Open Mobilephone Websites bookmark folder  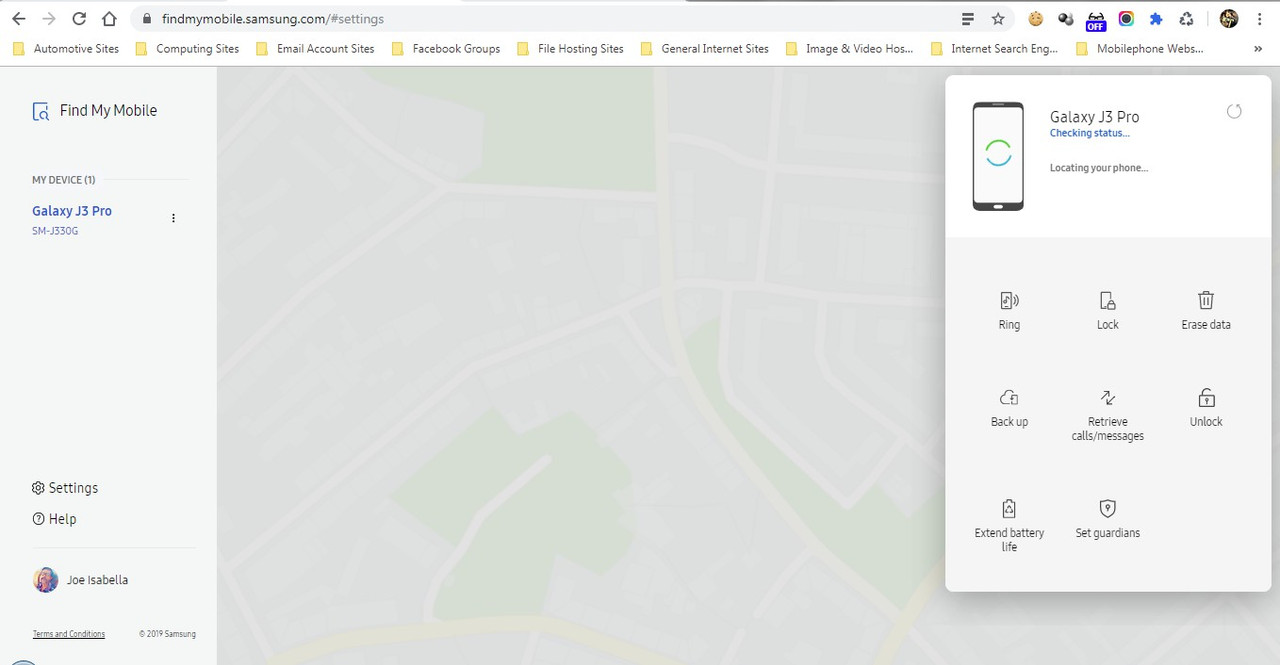(x=1139, y=48)
